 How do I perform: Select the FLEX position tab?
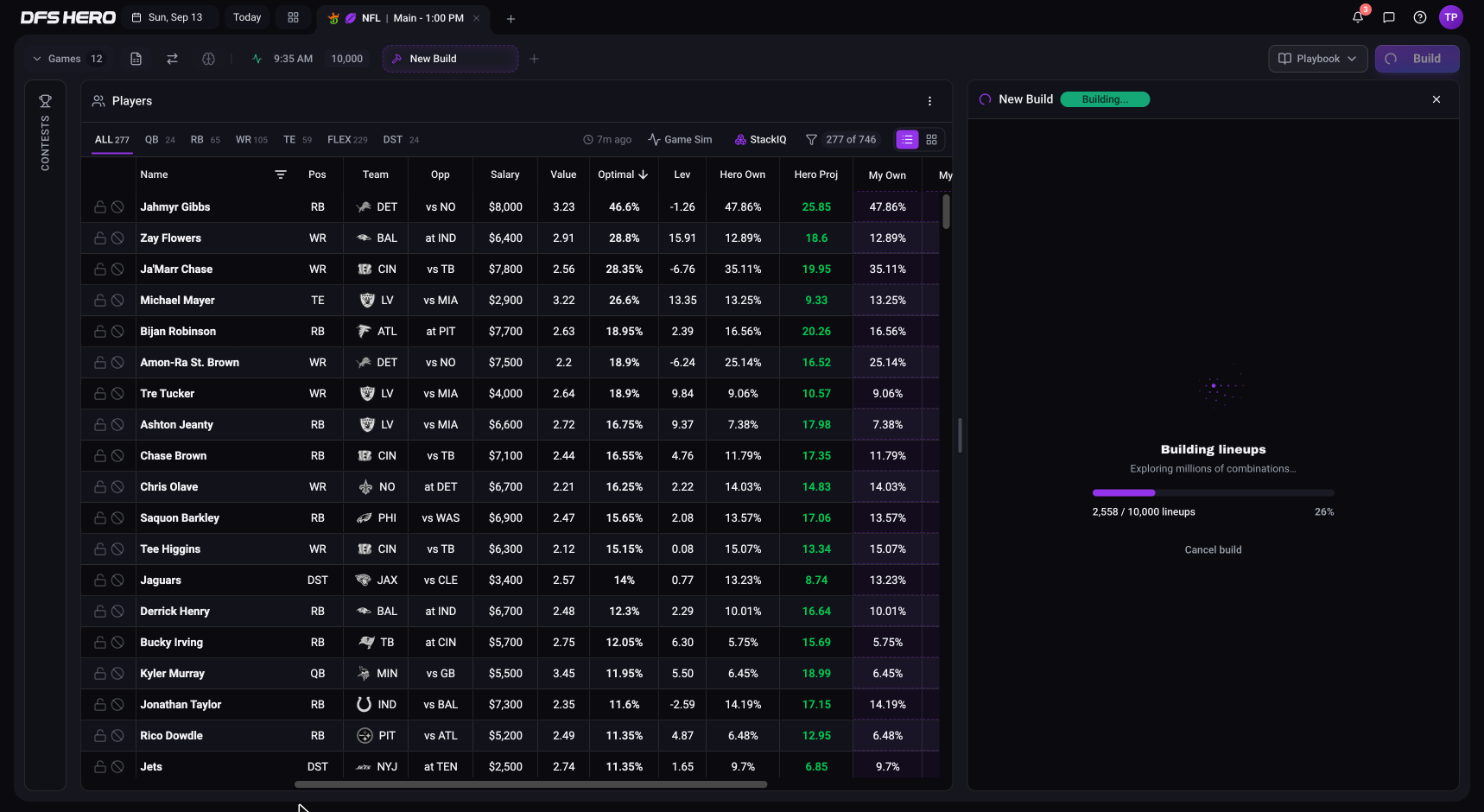click(347, 140)
